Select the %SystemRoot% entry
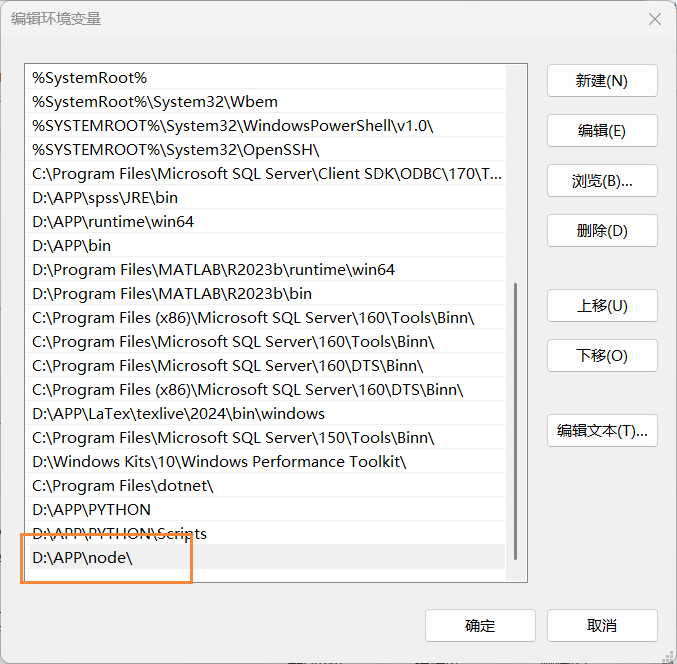Image resolution: width=677 pixels, height=664 pixels. (x=266, y=78)
